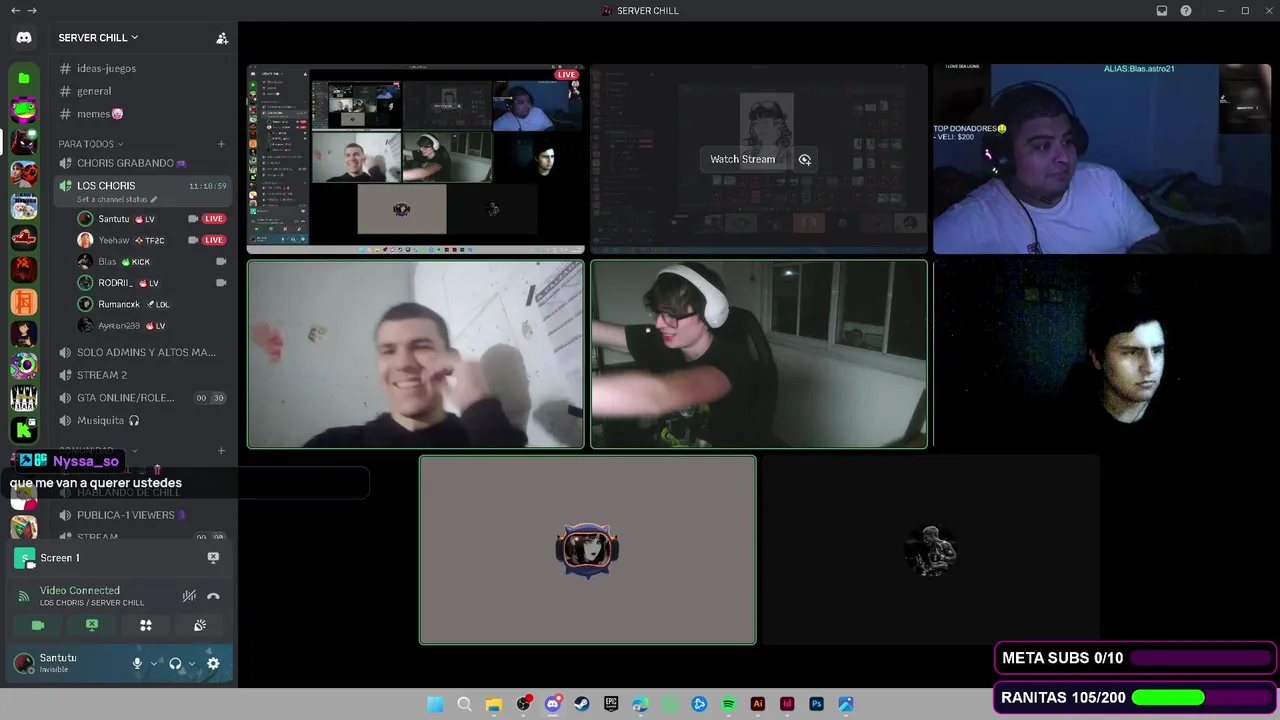The image size is (1280, 720).
Task: Open microphone input options arrow
Action: coord(154,663)
